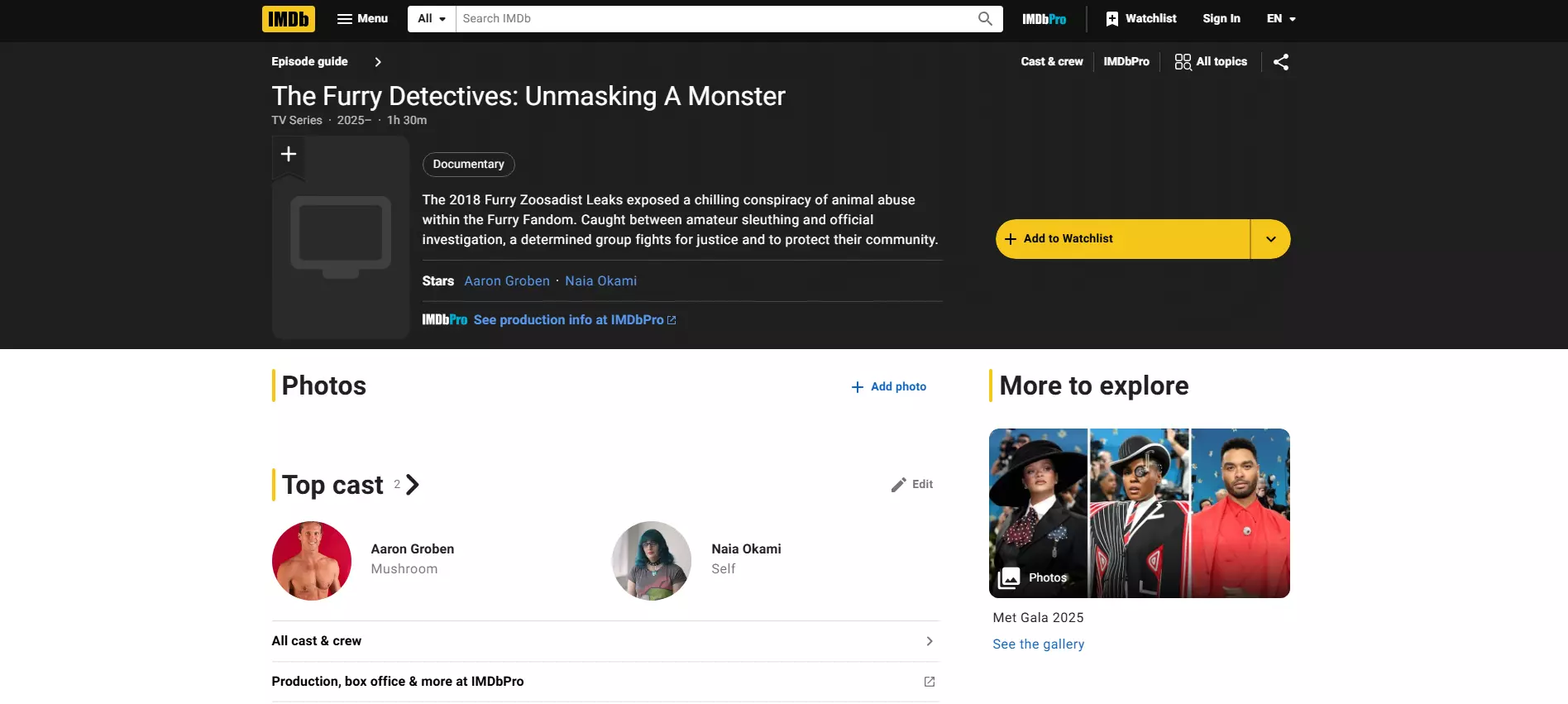The width and height of the screenshot is (1568, 704).
Task: Open Aaron Groben in the Stars line
Action: click(x=507, y=281)
